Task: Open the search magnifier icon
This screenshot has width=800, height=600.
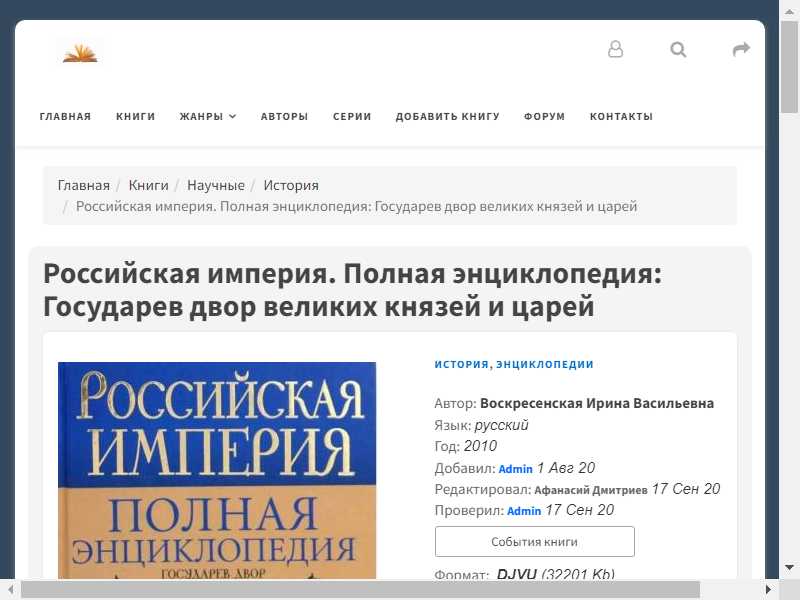Action: coord(678,49)
